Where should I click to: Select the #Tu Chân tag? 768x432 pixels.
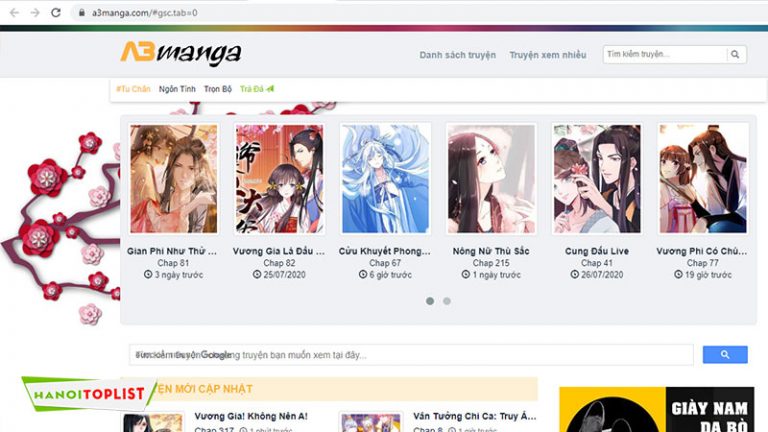click(x=133, y=89)
